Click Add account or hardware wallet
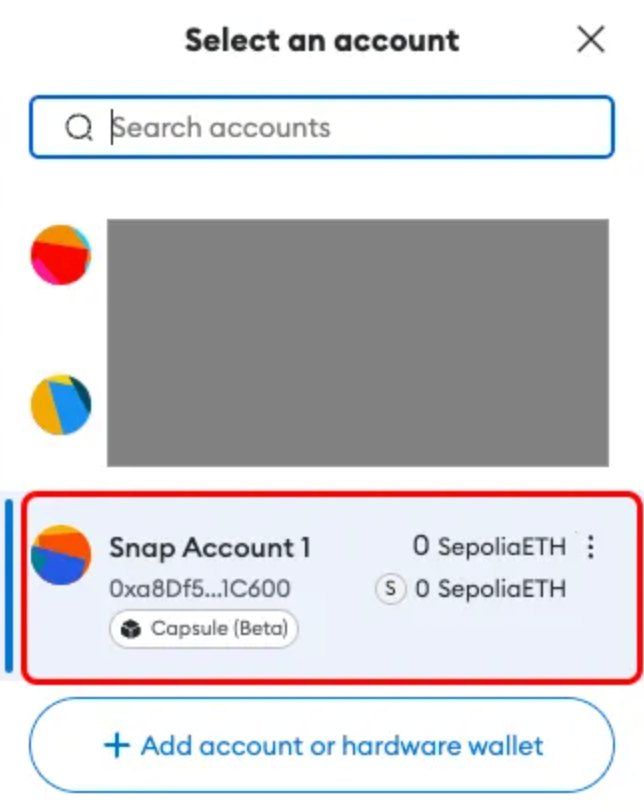The height and width of the screenshot is (812, 644). pyautogui.click(x=322, y=746)
